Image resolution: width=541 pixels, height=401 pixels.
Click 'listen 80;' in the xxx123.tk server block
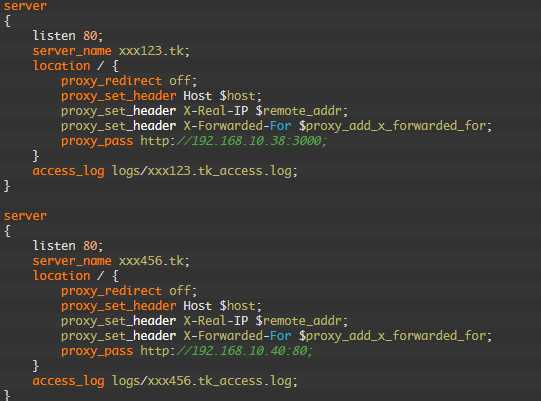click(x=68, y=36)
